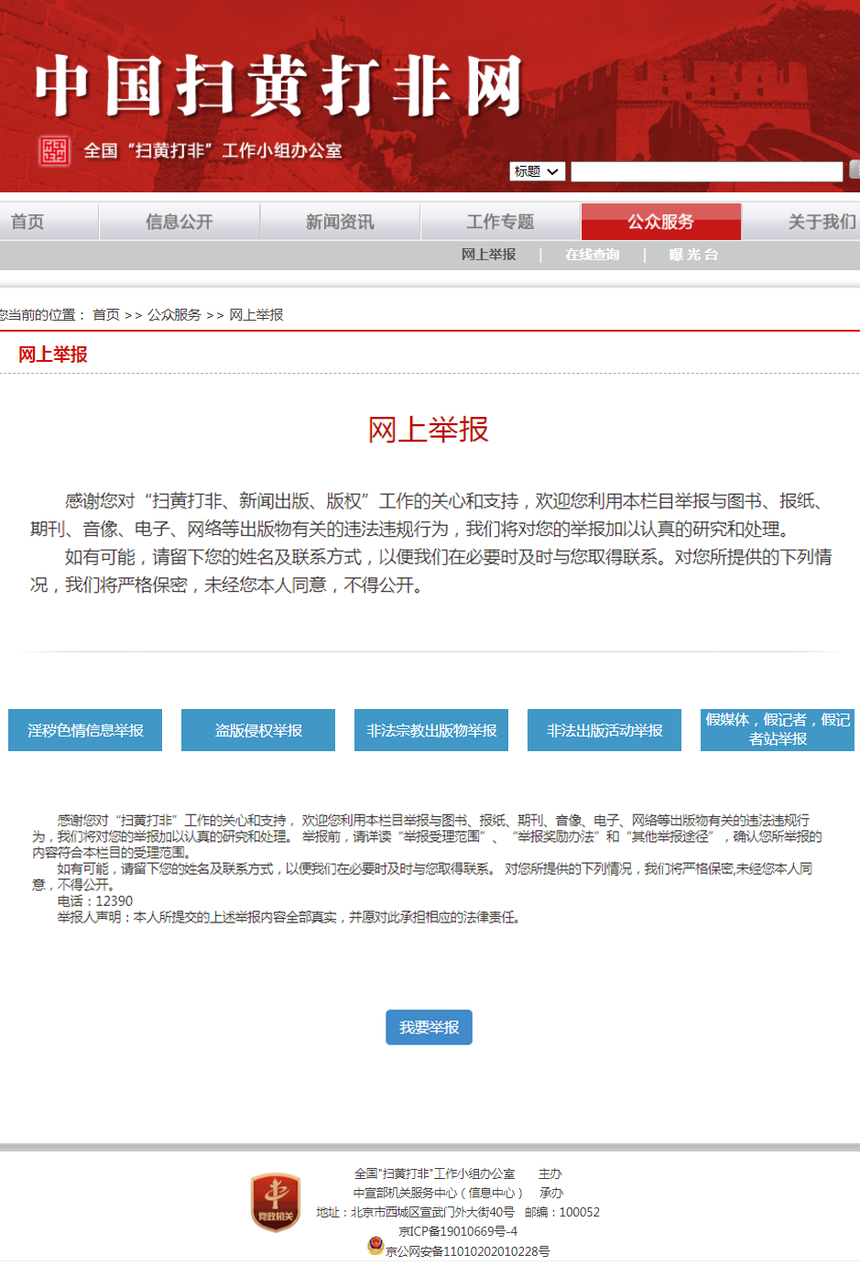Choose 在线查询 in the sub-navigation bar
The height and width of the screenshot is (1266, 860).
[x=592, y=255]
